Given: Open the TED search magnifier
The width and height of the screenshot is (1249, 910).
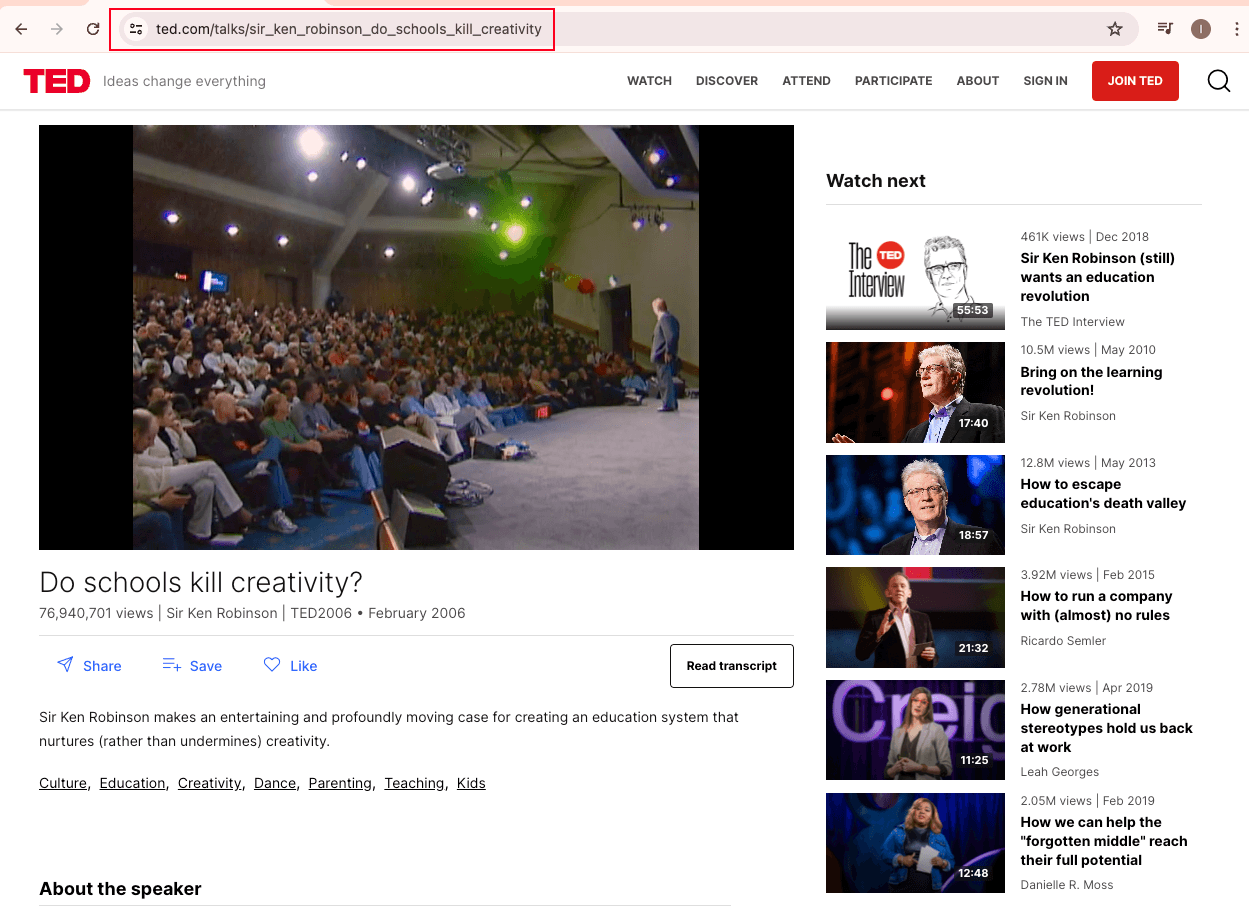Looking at the screenshot, I should (x=1219, y=81).
